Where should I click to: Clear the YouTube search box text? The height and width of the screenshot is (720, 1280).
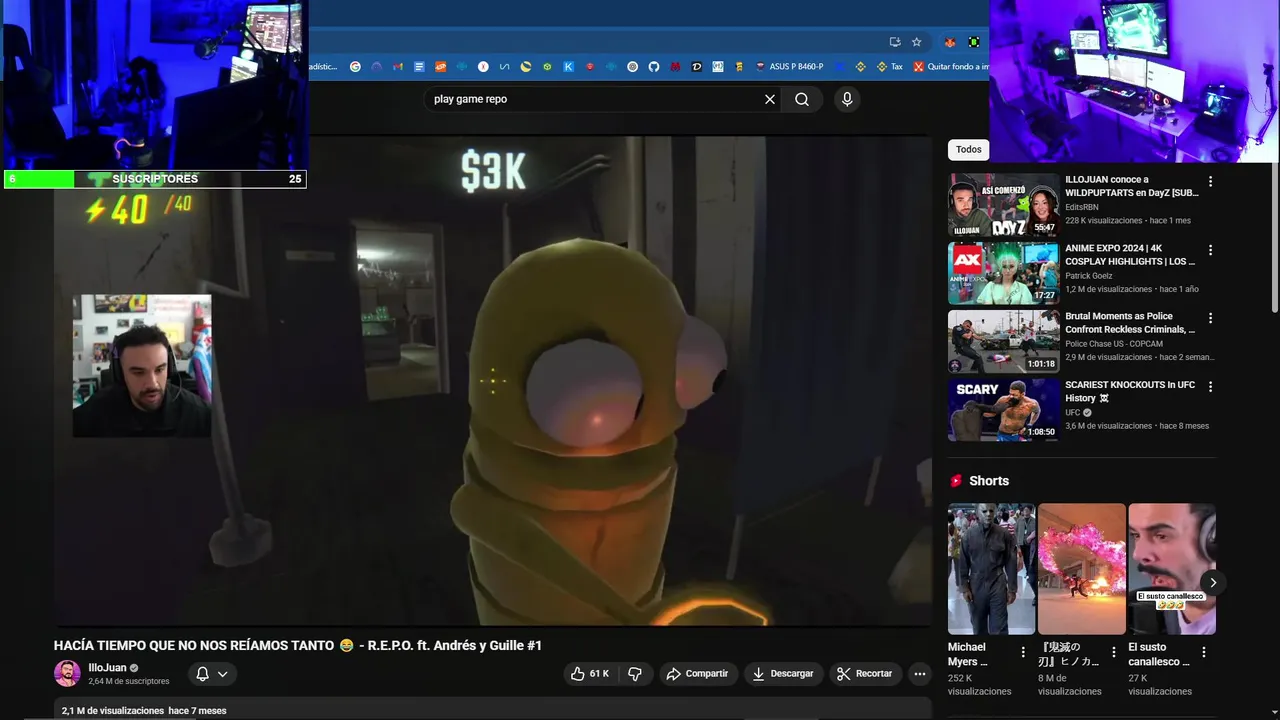(770, 99)
